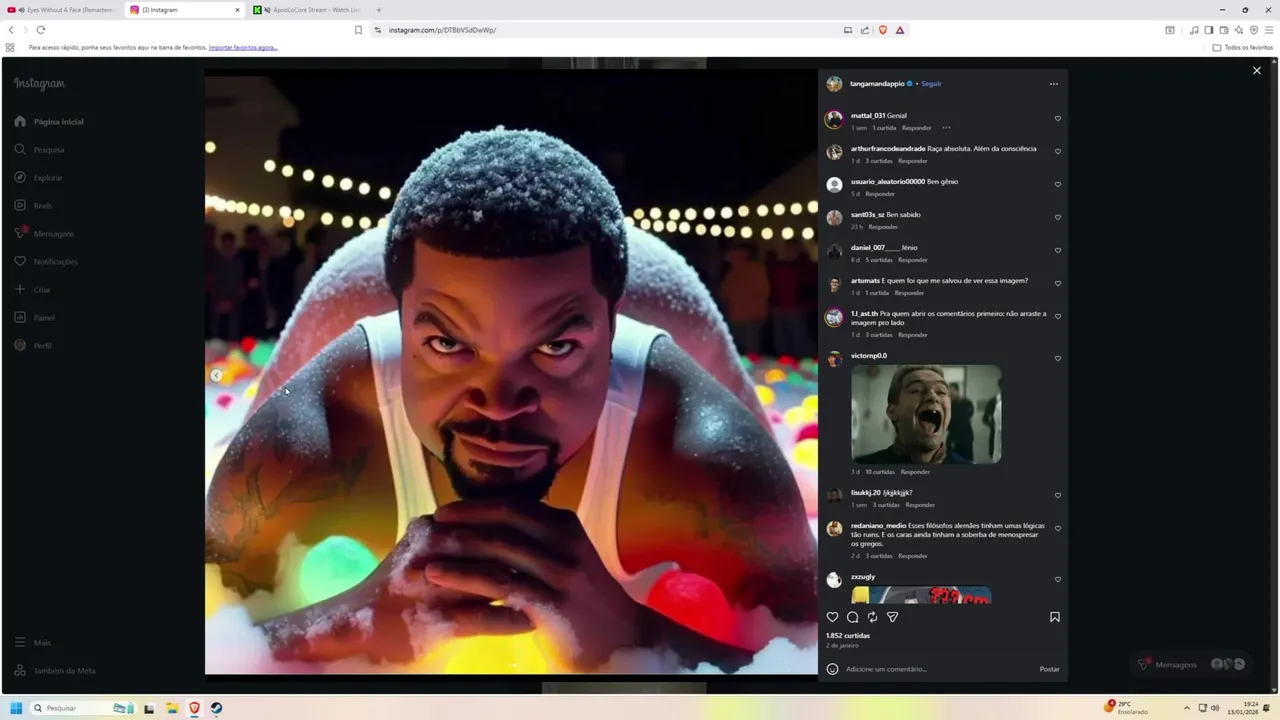Open the emoji picker in the comment box
Viewport: 1280px width, 720px height.
[x=832, y=669]
